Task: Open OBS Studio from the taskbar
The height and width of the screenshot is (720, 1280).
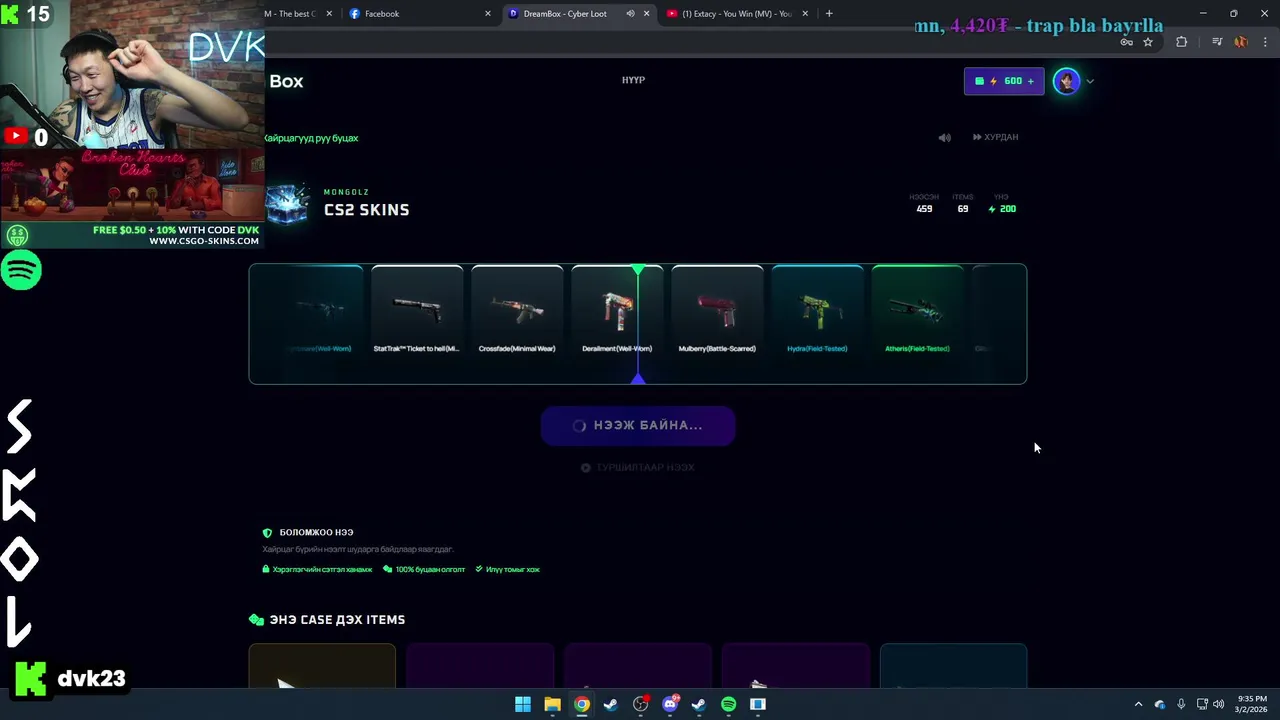Action: pyautogui.click(x=641, y=704)
